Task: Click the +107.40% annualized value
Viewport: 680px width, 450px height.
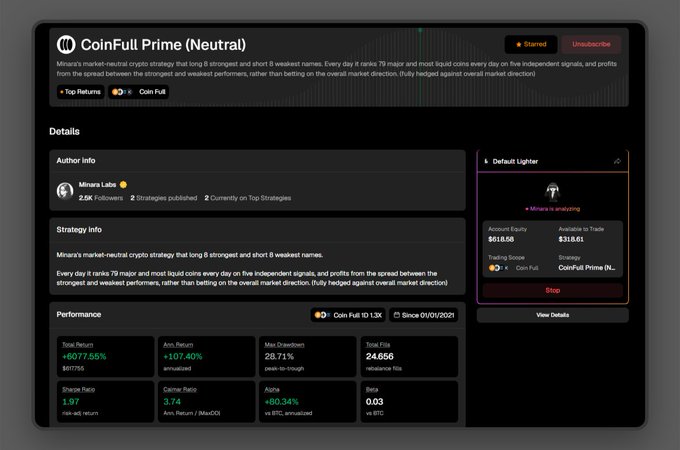Action: [183, 356]
